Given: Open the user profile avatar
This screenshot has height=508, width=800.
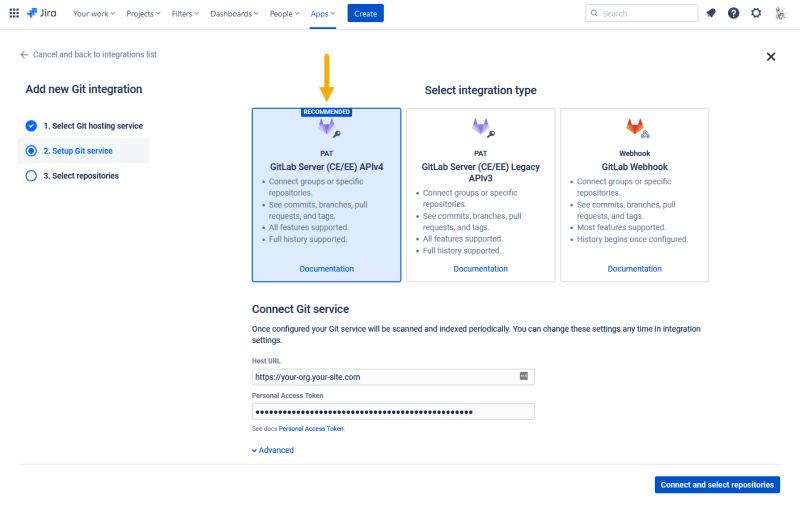Looking at the screenshot, I should (x=780, y=13).
